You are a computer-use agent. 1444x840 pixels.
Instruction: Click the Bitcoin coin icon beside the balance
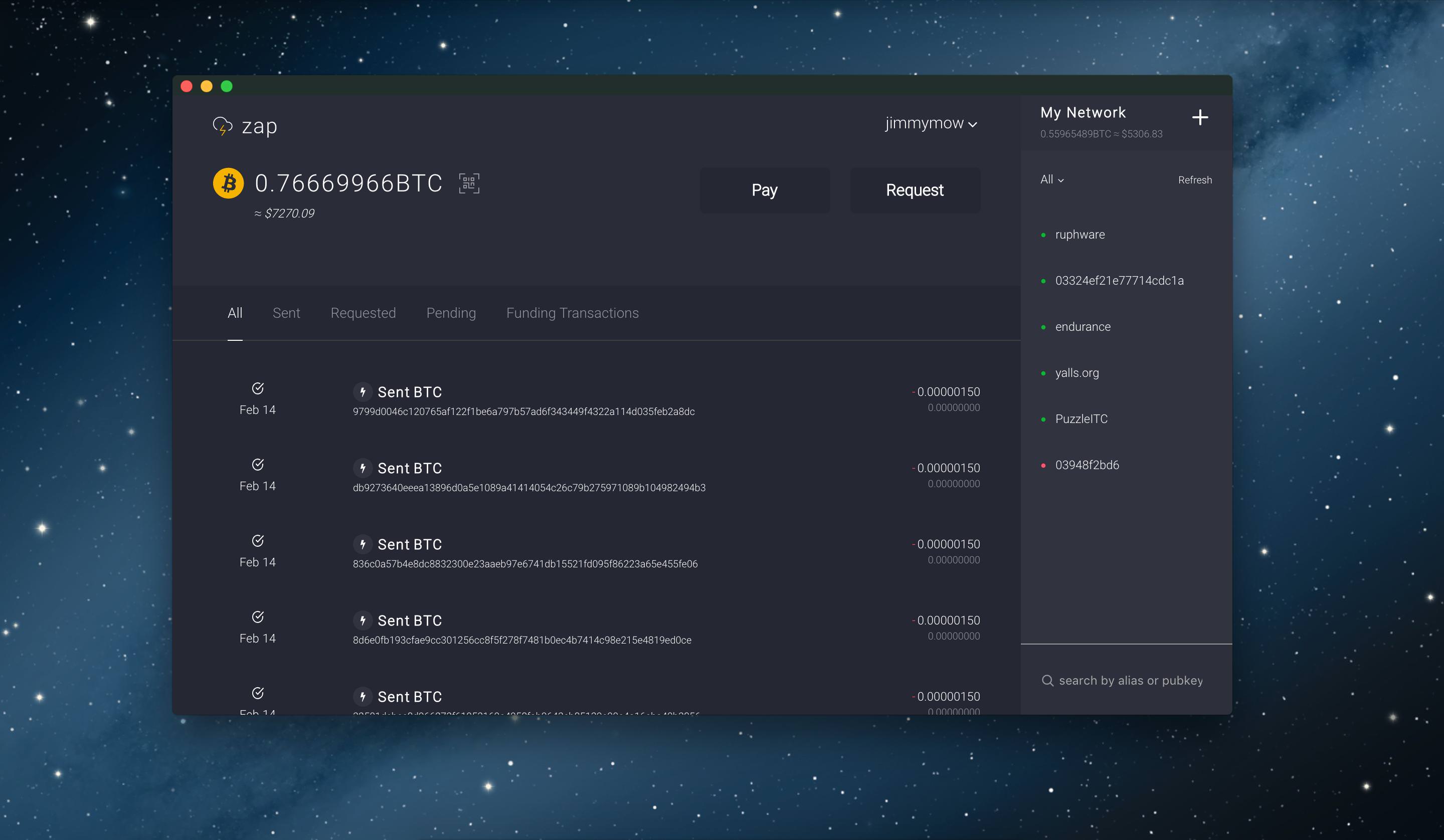pyautogui.click(x=229, y=183)
